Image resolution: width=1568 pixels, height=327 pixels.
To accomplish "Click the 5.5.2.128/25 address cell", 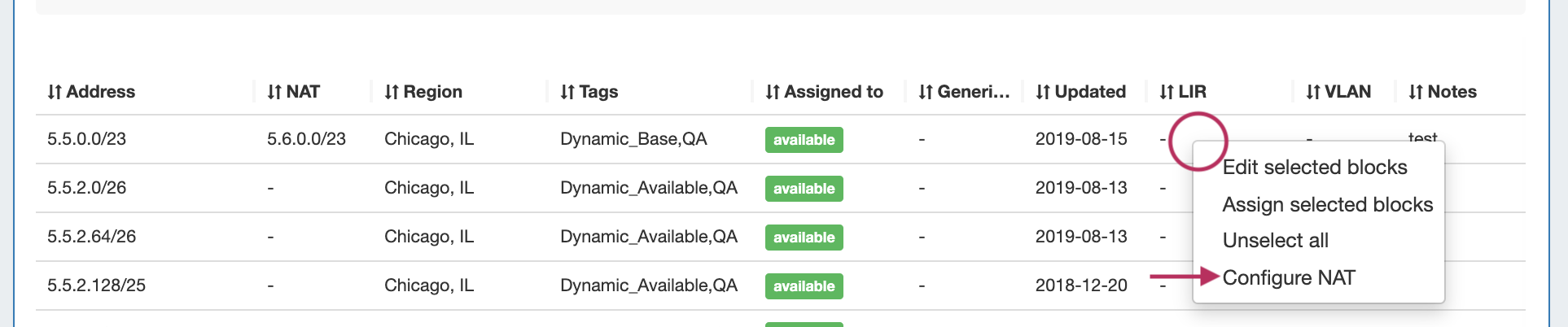I will tap(96, 286).
